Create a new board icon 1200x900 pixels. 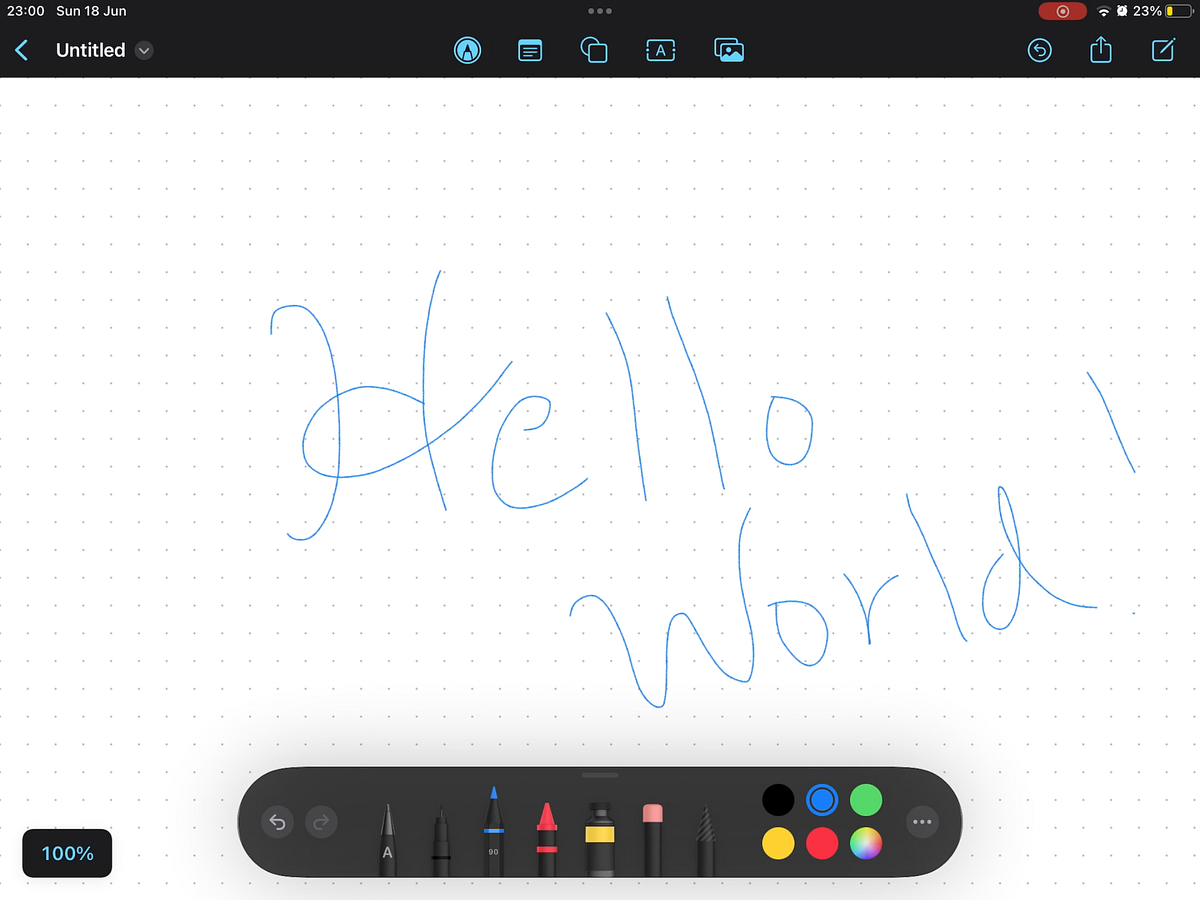pyautogui.click(x=1163, y=50)
